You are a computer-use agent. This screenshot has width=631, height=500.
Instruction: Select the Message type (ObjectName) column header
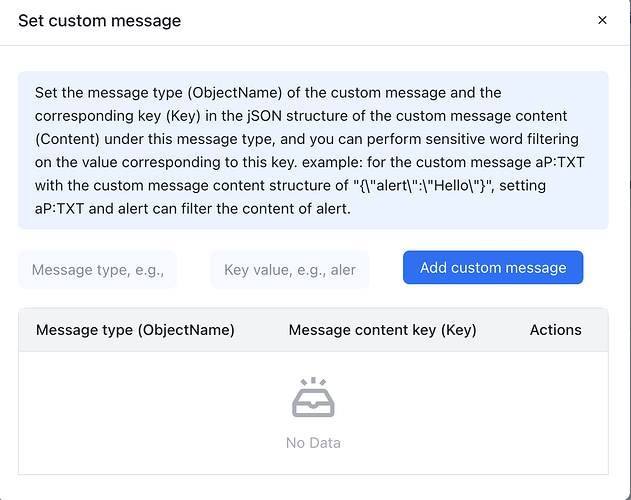pyautogui.click(x=135, y=330)
